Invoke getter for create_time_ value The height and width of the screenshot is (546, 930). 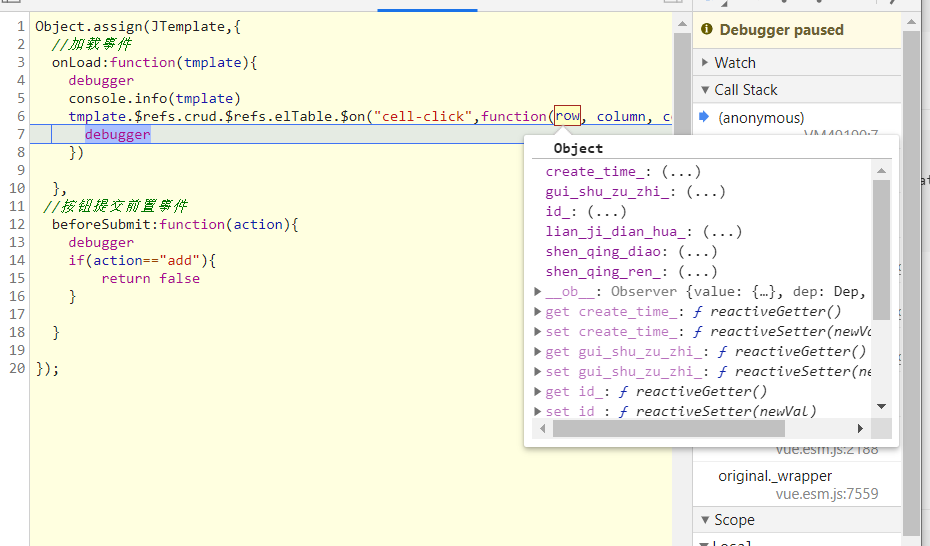680,172
